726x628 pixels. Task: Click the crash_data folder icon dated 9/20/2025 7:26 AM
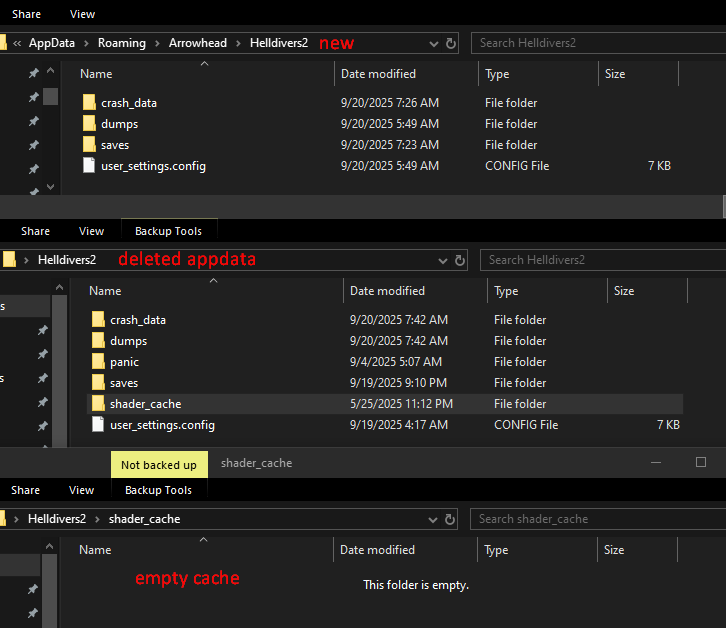pyautogui.click(x=89, y=103)
